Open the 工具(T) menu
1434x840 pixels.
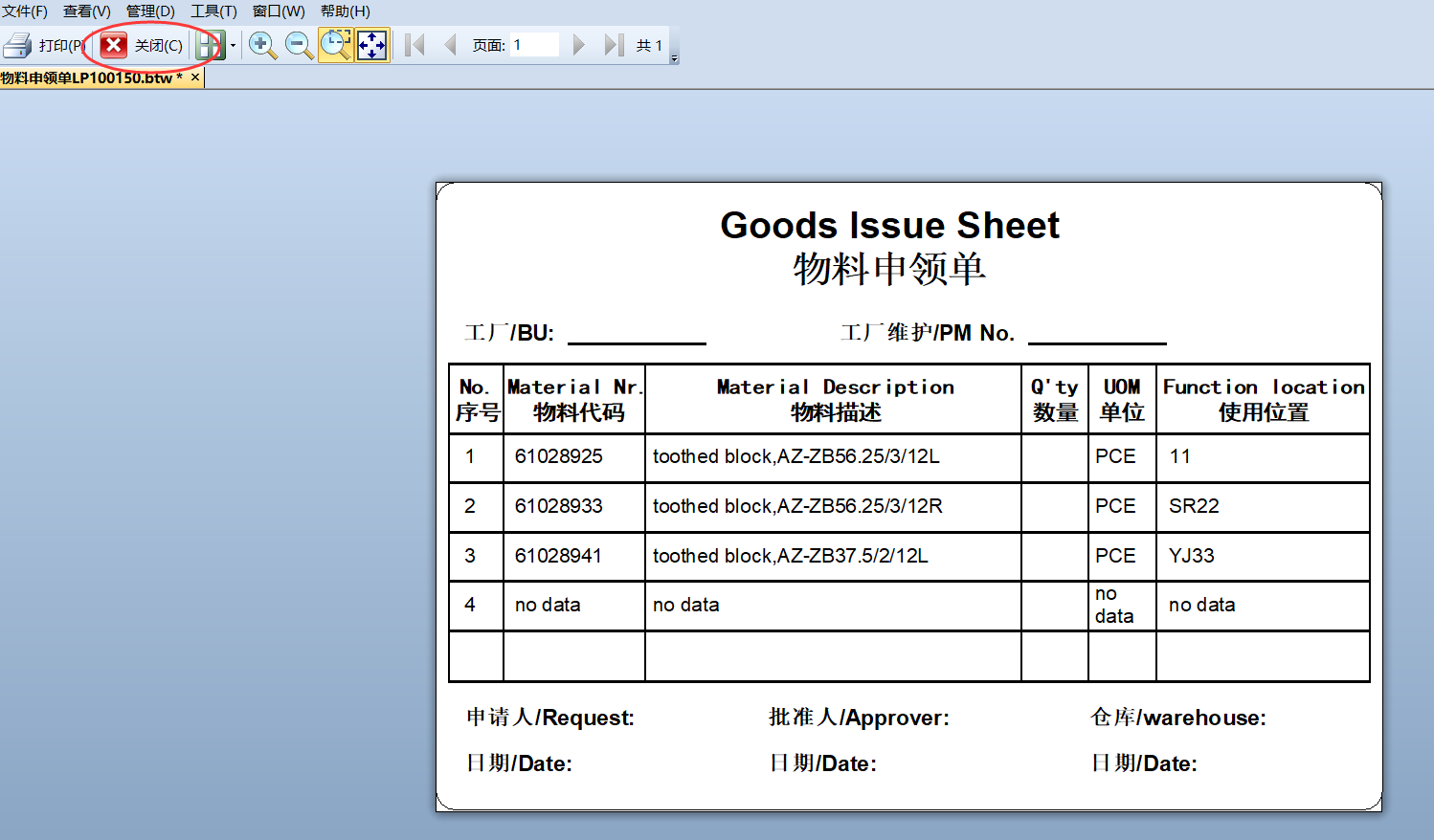(213, 11)
